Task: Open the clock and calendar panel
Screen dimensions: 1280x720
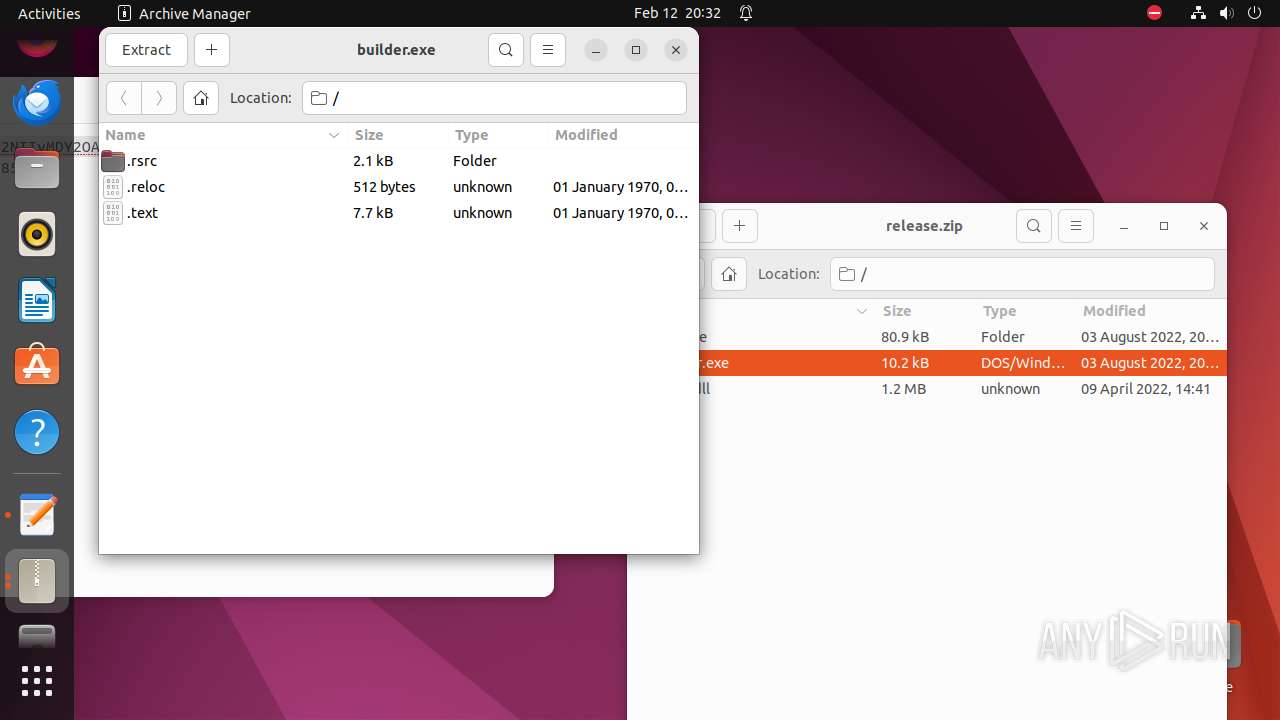Action: [677, 13]
